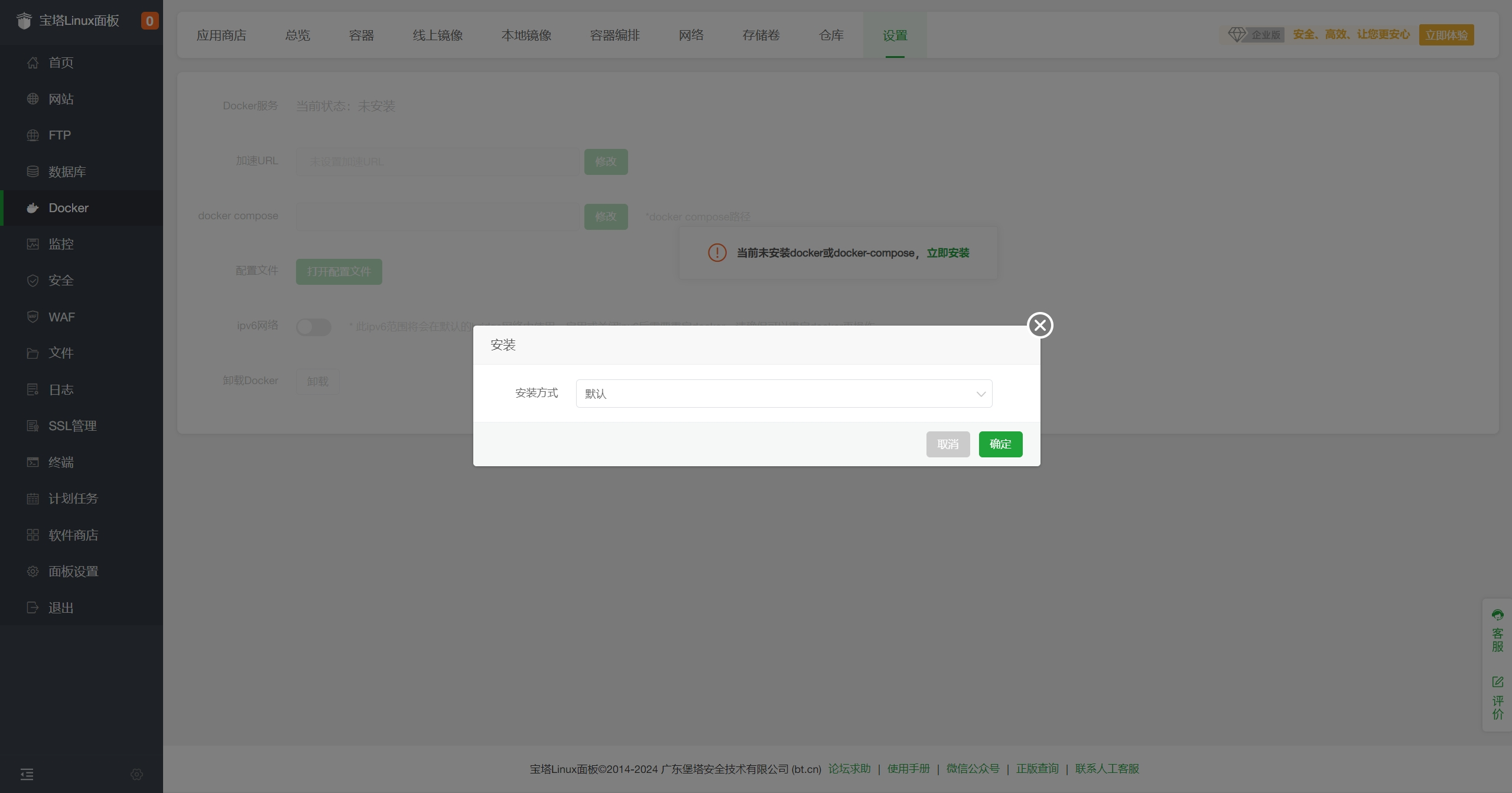Open the 数据库 database section
The height and width of the screenshot is (793, 1512).
click(x=32, y=171)
